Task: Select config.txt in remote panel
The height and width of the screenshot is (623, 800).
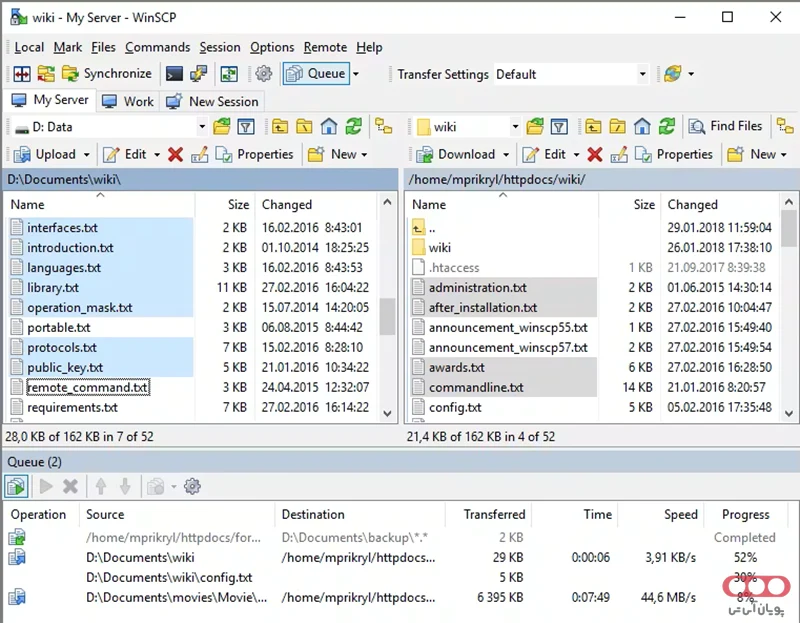Action: [455, 408]
